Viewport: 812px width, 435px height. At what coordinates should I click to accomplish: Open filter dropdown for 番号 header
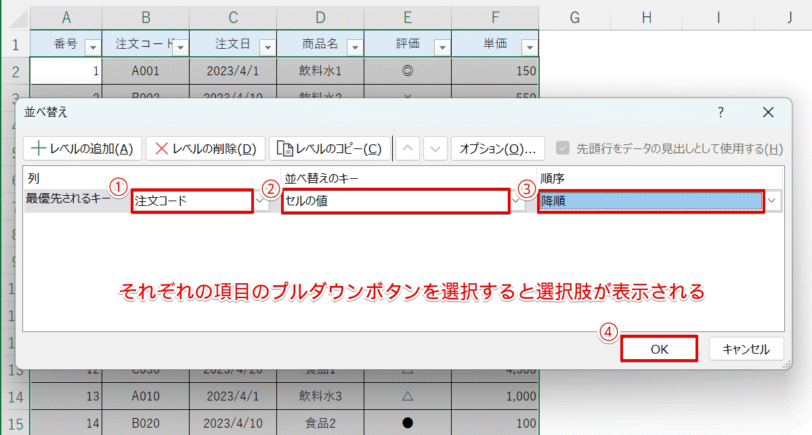93,48
